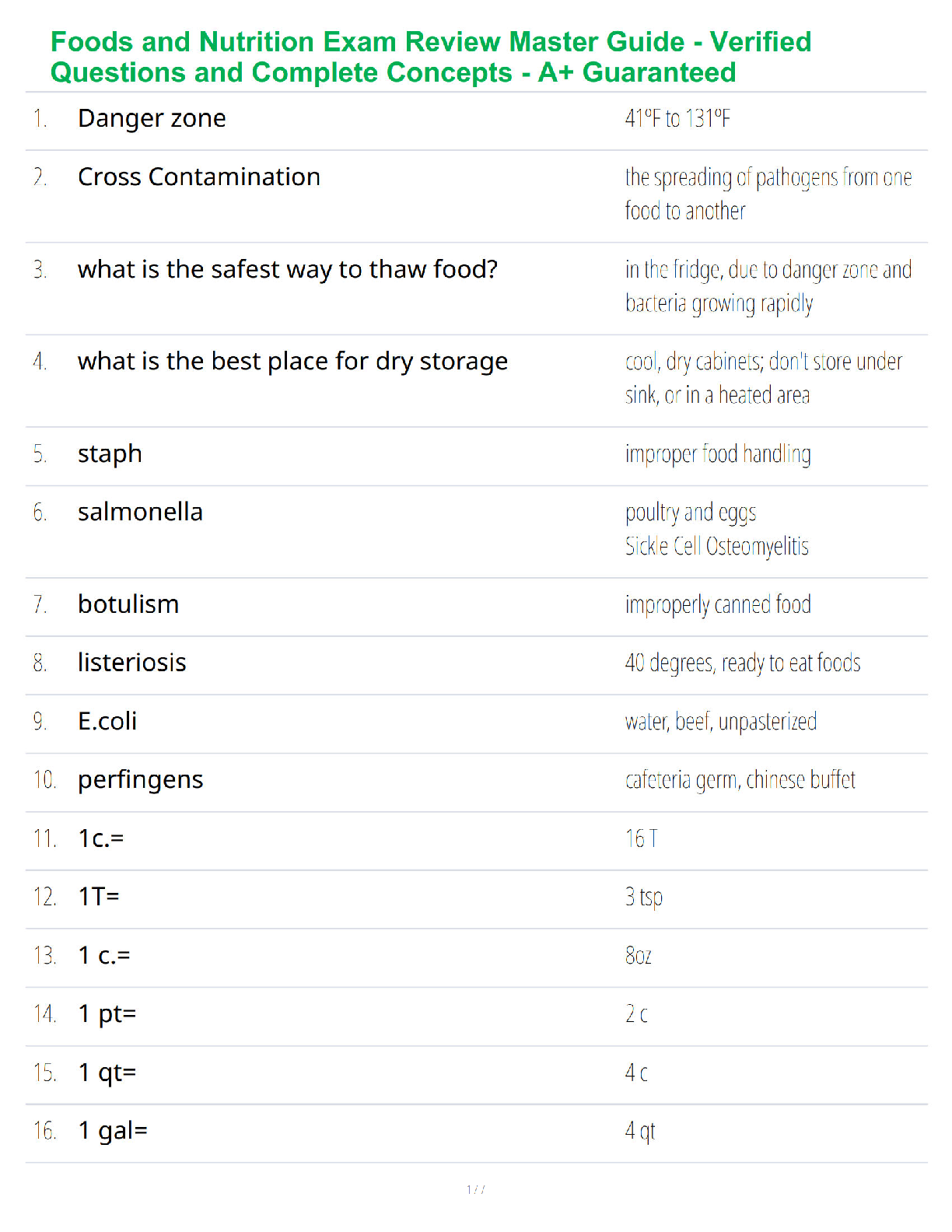952x1232 pixels.
Task: Select the 'staph' term
Action: (110, 454)
